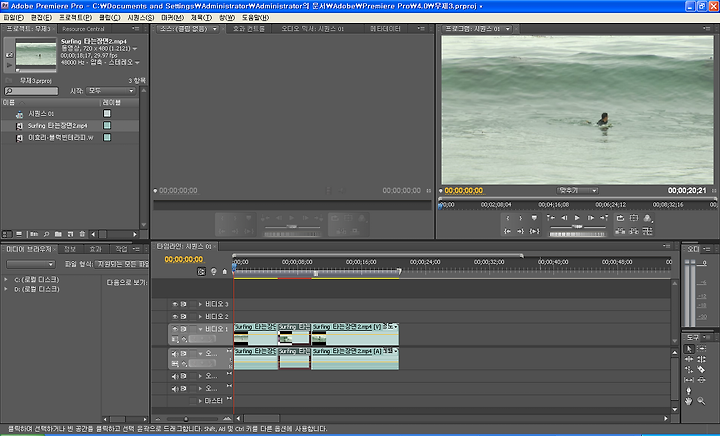Toggle sync lock on 비디오 3 track
The height and width of the screenshot is (436, 720).
[x=183, y=304]
